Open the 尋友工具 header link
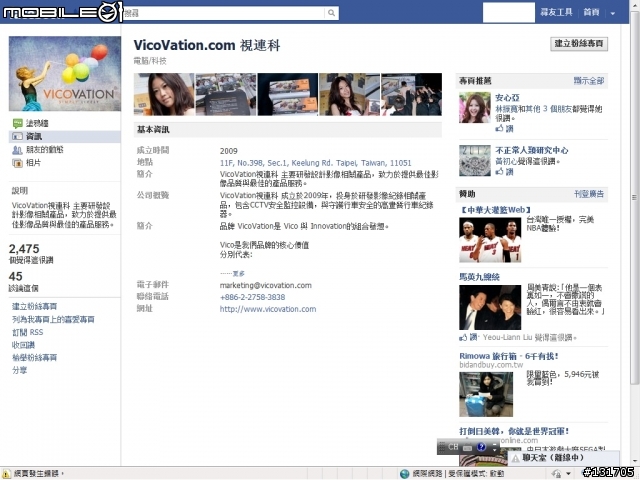 coord(556,12)
